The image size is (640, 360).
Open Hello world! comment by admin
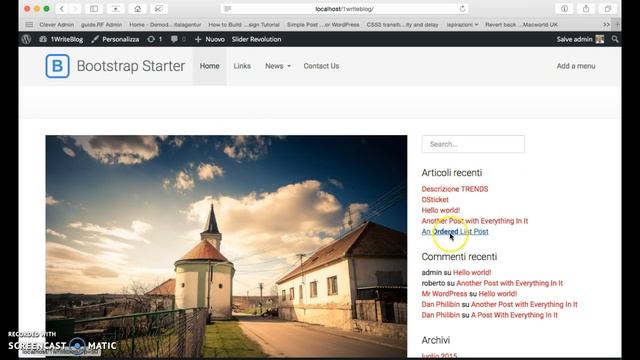tap(472, 272)
